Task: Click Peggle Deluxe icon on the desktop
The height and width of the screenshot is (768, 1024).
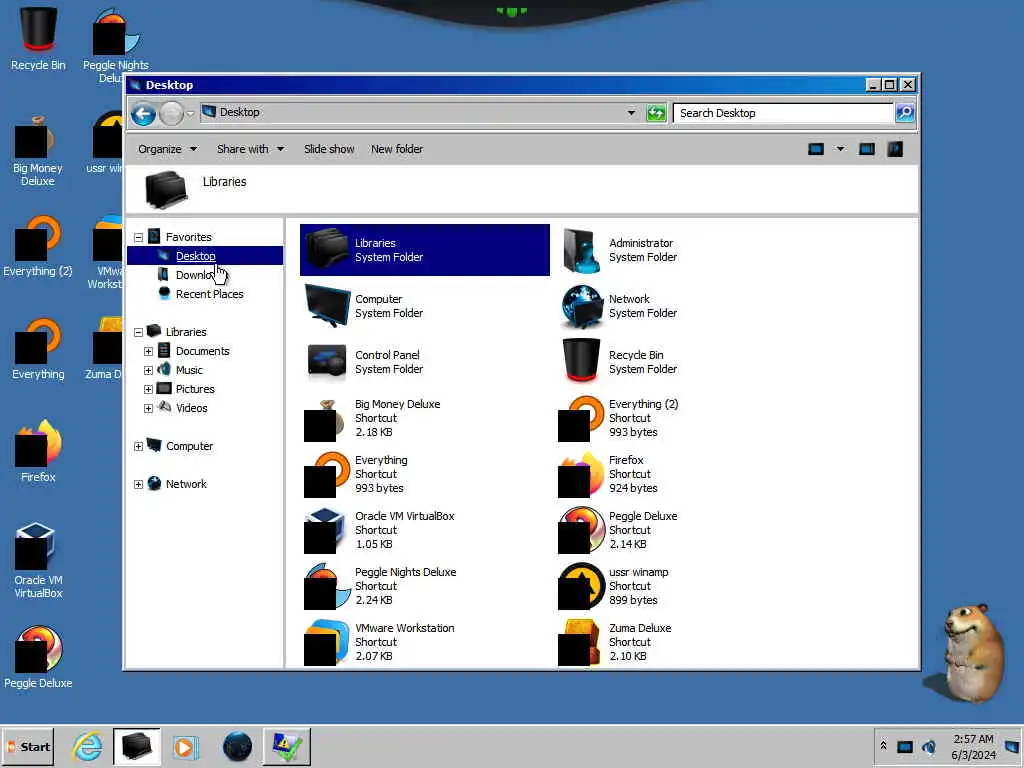Action: [38, 657]
